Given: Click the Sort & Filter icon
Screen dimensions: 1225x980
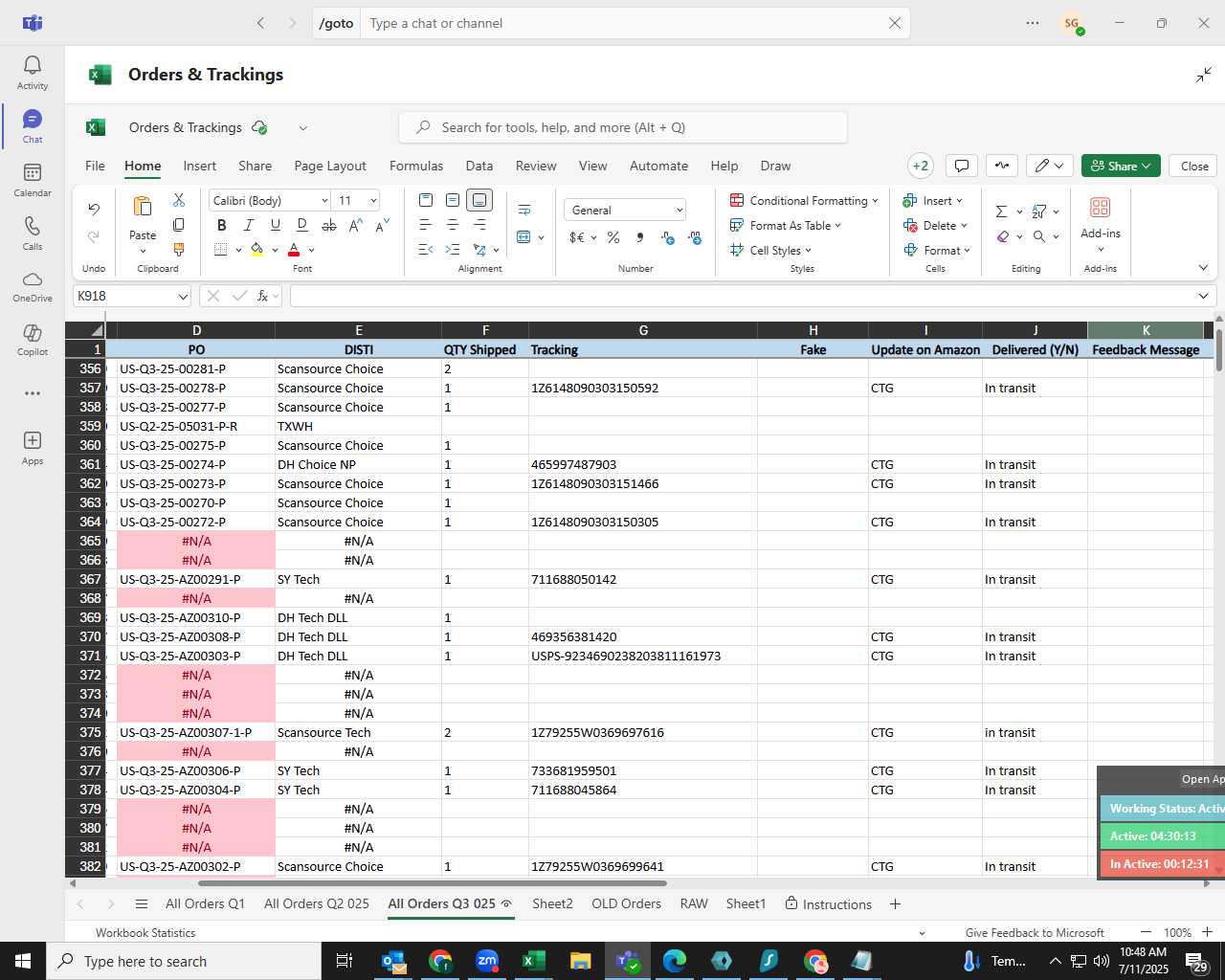Looking at the screenshot, I should tap(1039, 212).
